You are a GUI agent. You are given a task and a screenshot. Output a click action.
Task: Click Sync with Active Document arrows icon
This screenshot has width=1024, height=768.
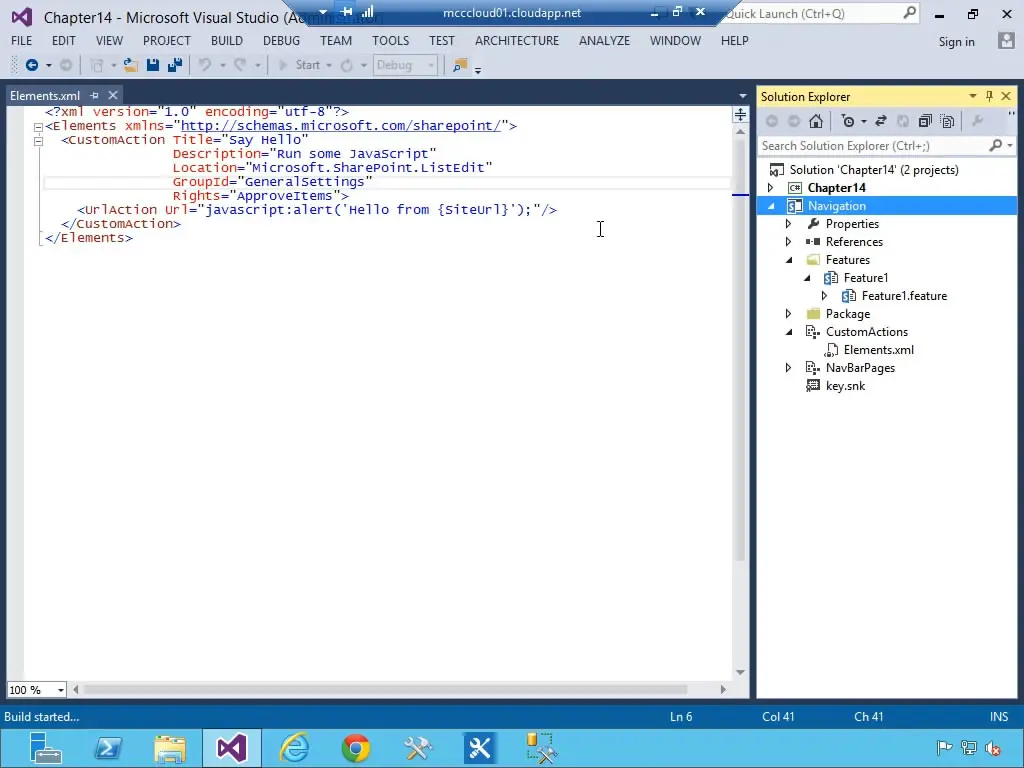881,121
